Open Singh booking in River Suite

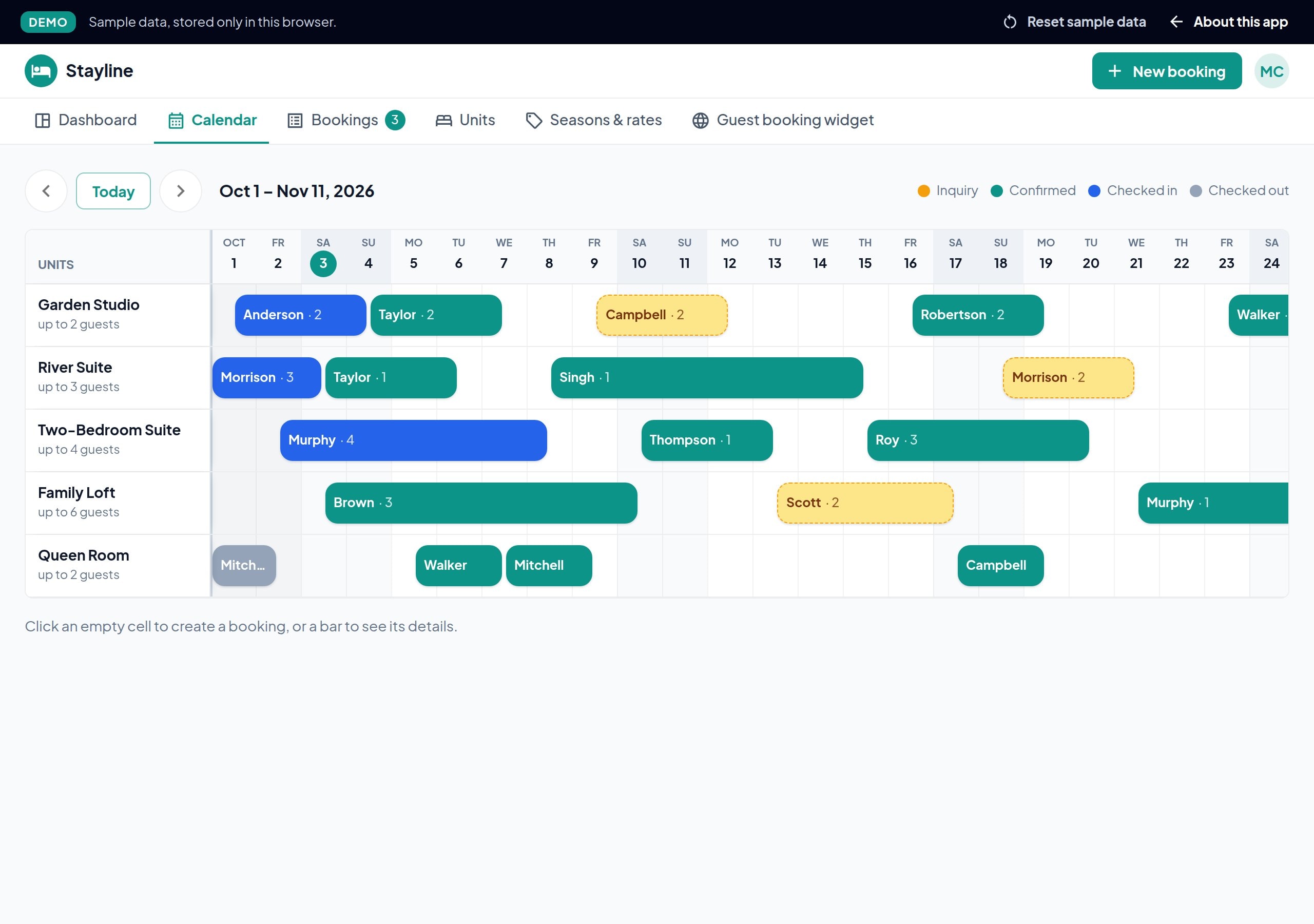coord(707,378)
